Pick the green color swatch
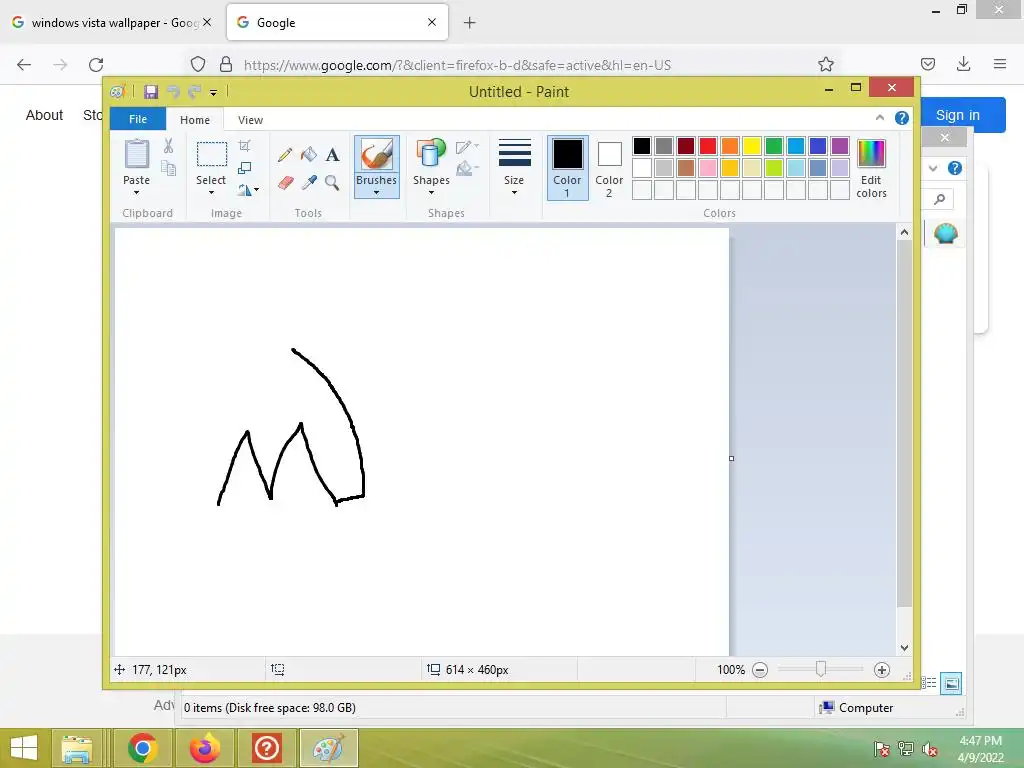This screenshot has height=768, width=1024. [x=774, y=146]
